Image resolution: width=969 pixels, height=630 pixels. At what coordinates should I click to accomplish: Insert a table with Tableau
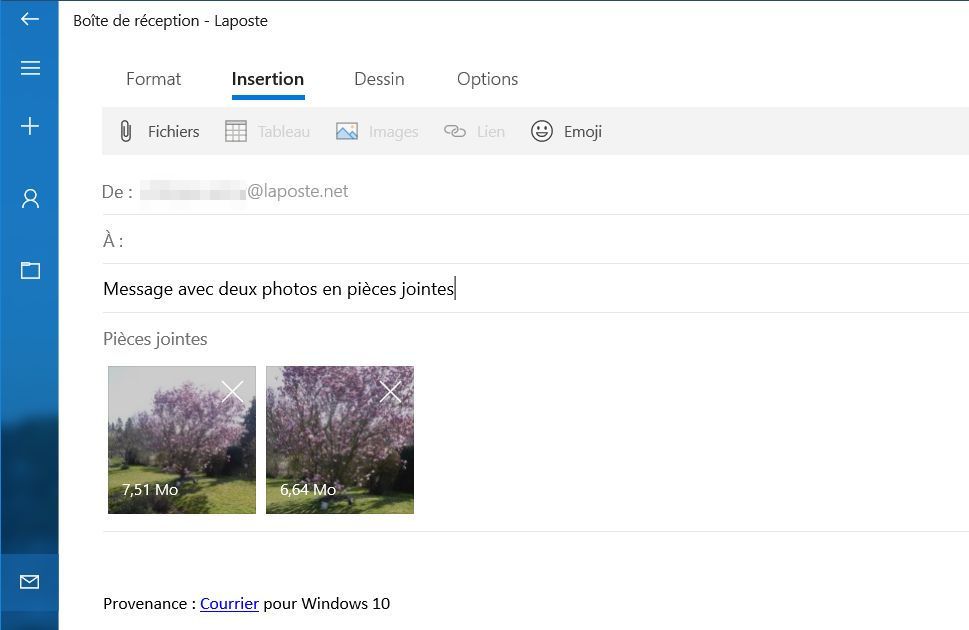click(x=267, y=131)
